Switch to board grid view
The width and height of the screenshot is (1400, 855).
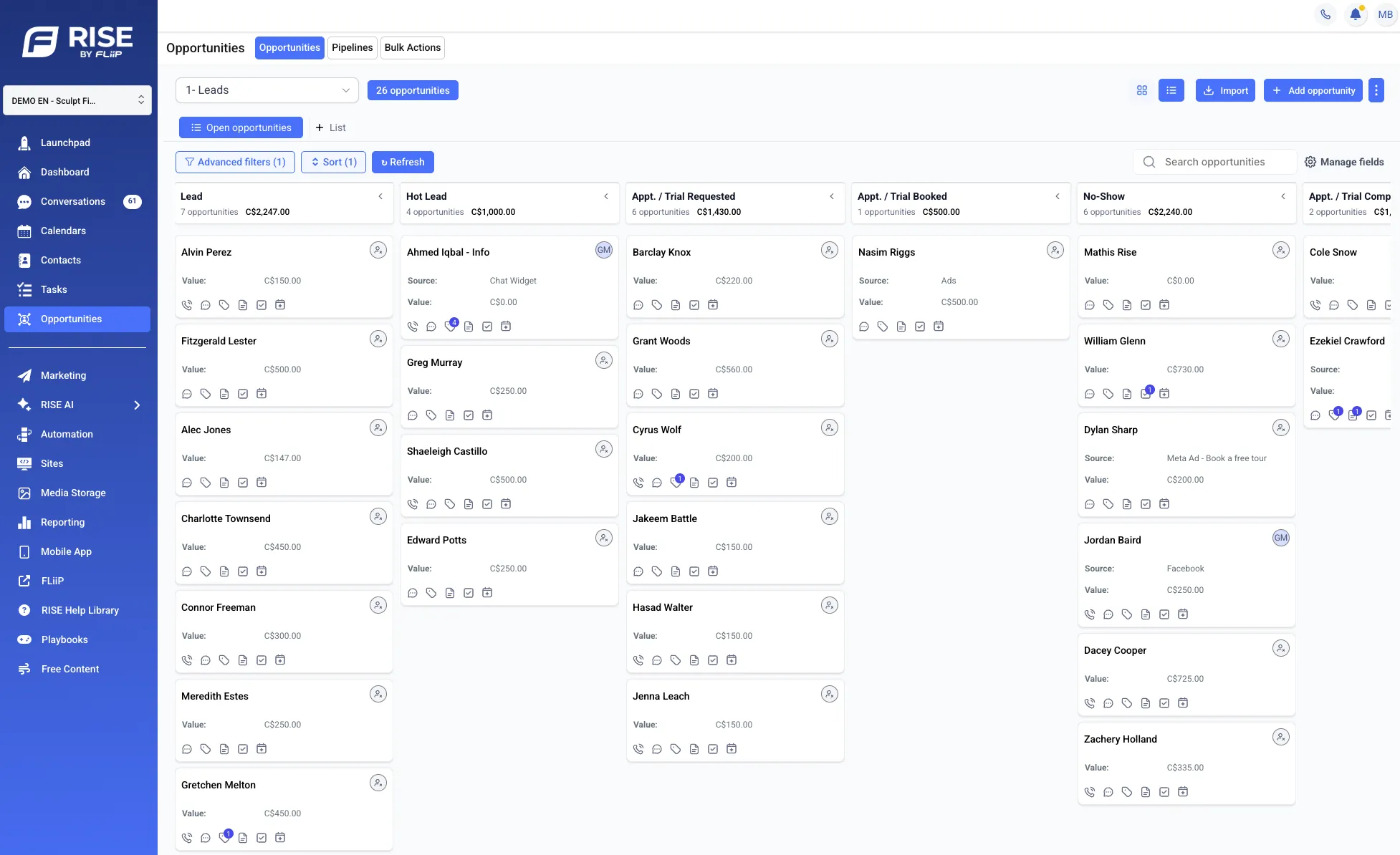1142,90
